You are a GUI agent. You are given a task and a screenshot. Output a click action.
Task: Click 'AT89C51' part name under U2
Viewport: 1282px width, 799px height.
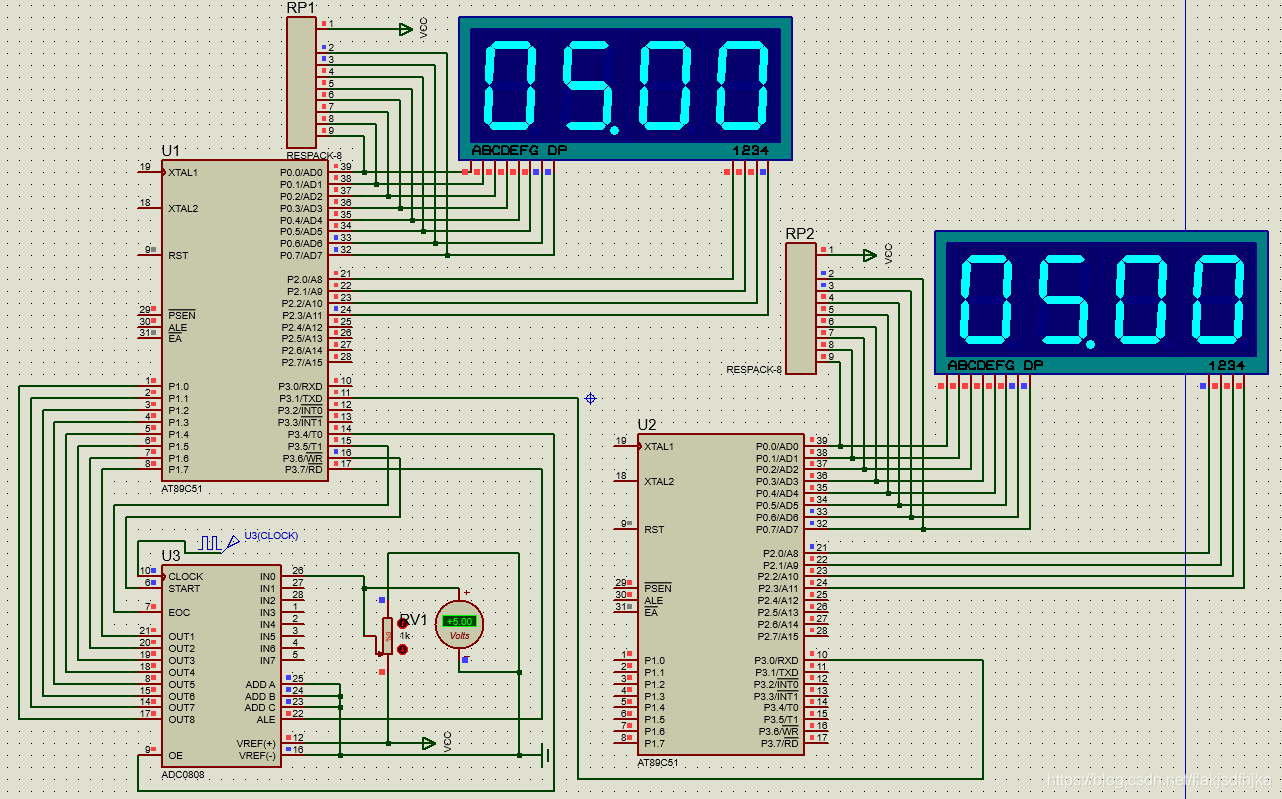click(x=658, y=762)
